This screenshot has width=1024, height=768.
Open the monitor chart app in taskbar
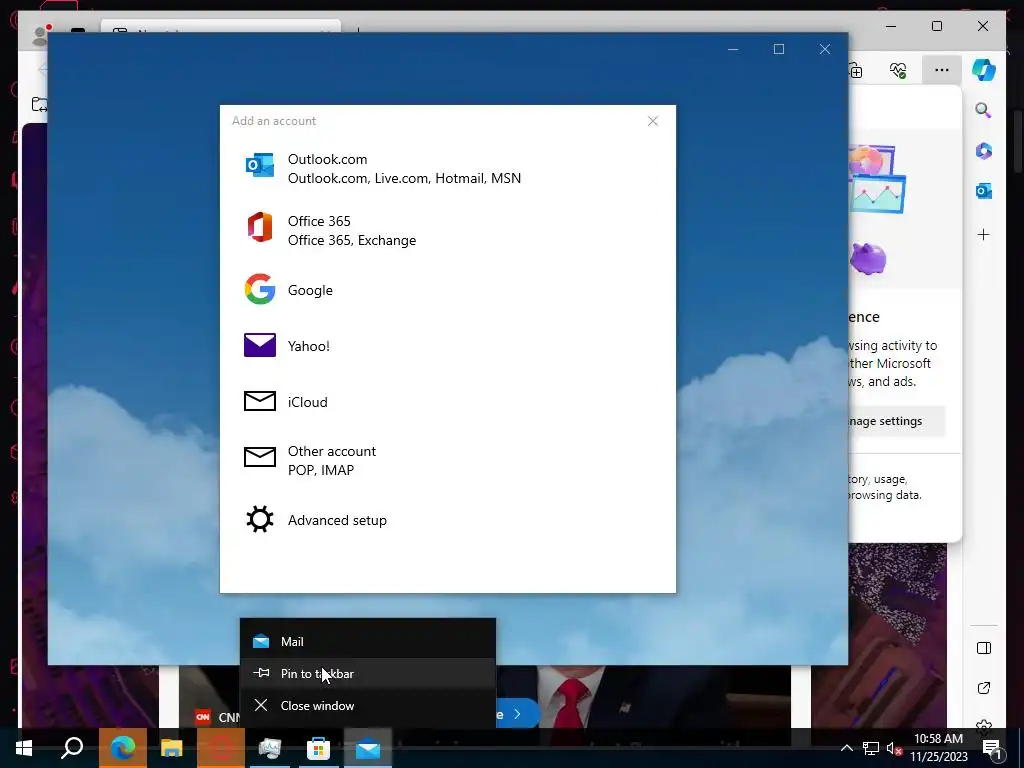[x=270, y=748]
